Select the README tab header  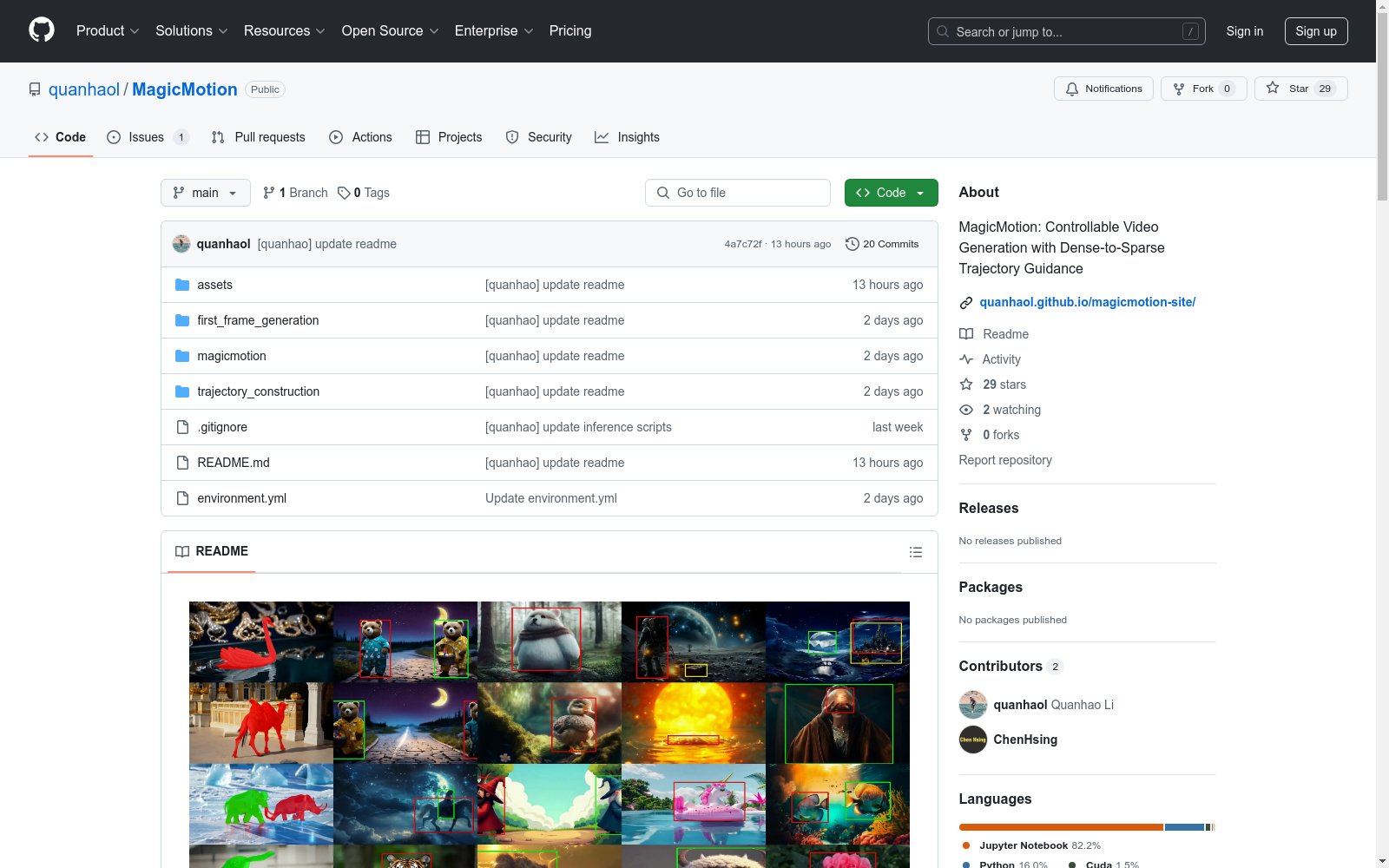point(212,551)
